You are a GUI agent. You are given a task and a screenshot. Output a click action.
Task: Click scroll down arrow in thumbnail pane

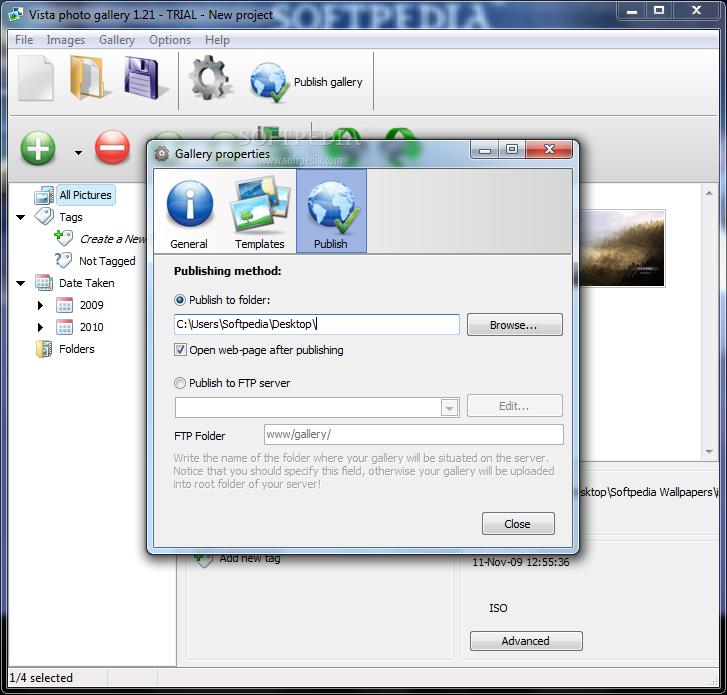coord(709,451)
